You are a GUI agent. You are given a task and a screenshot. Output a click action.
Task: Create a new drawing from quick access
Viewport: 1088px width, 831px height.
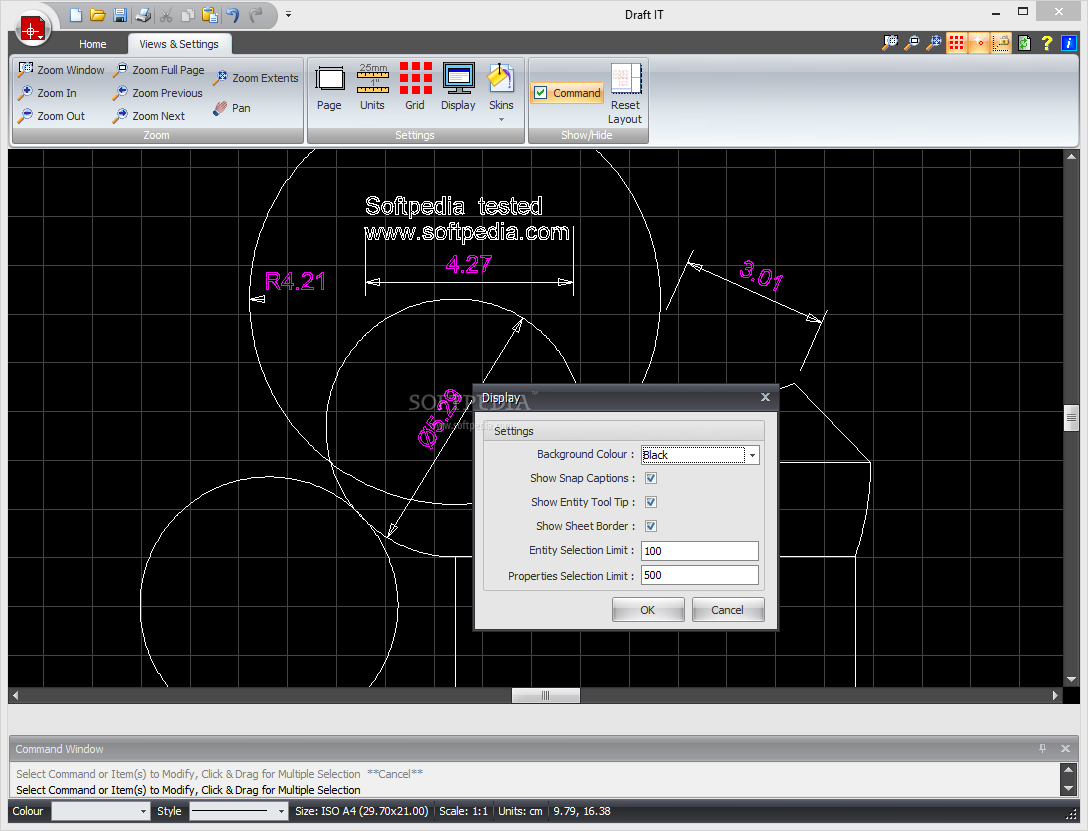tap(76, 15)
